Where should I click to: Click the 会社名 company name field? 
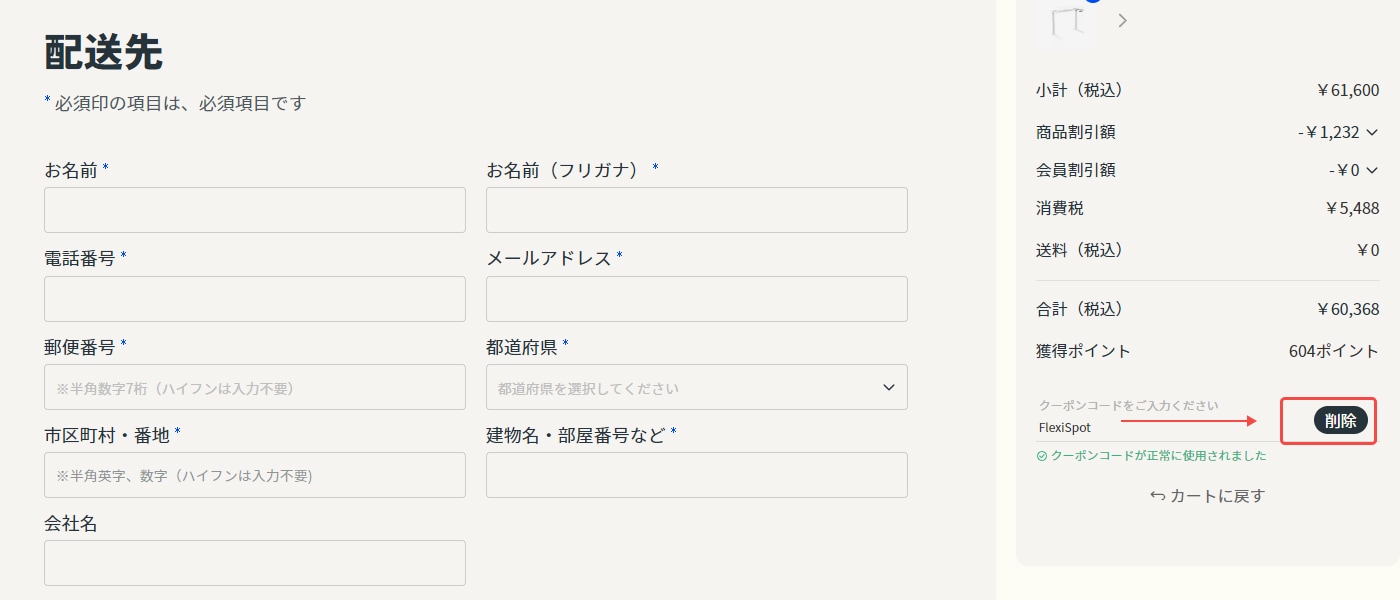click(x=254, y=562)
